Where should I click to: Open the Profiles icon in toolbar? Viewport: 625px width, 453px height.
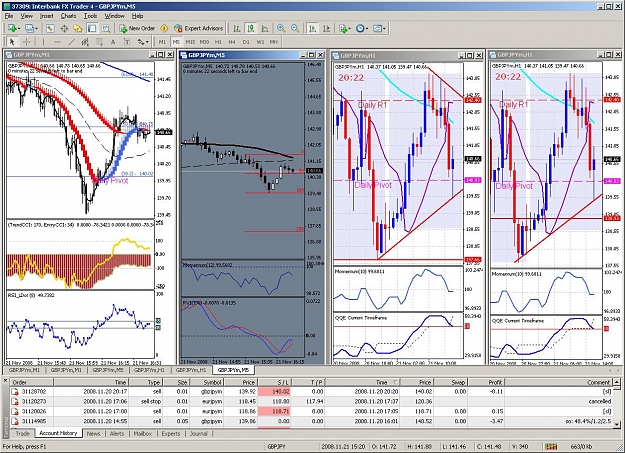tap(29, 28)
